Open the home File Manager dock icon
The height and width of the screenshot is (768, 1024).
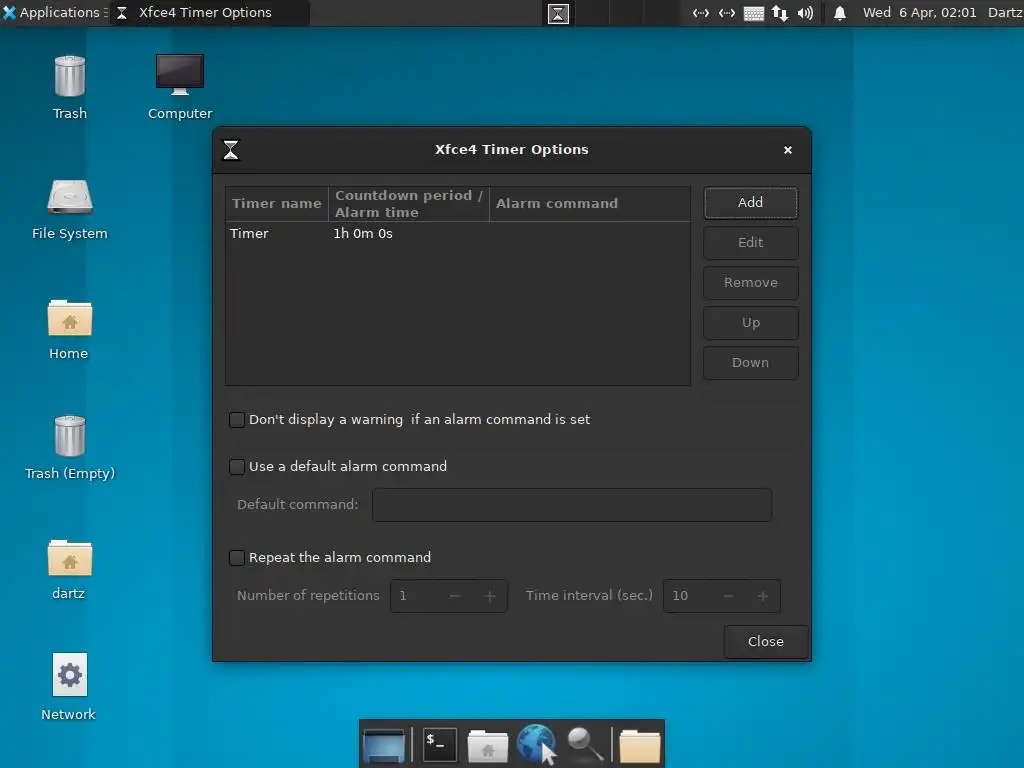click(488, 746)
